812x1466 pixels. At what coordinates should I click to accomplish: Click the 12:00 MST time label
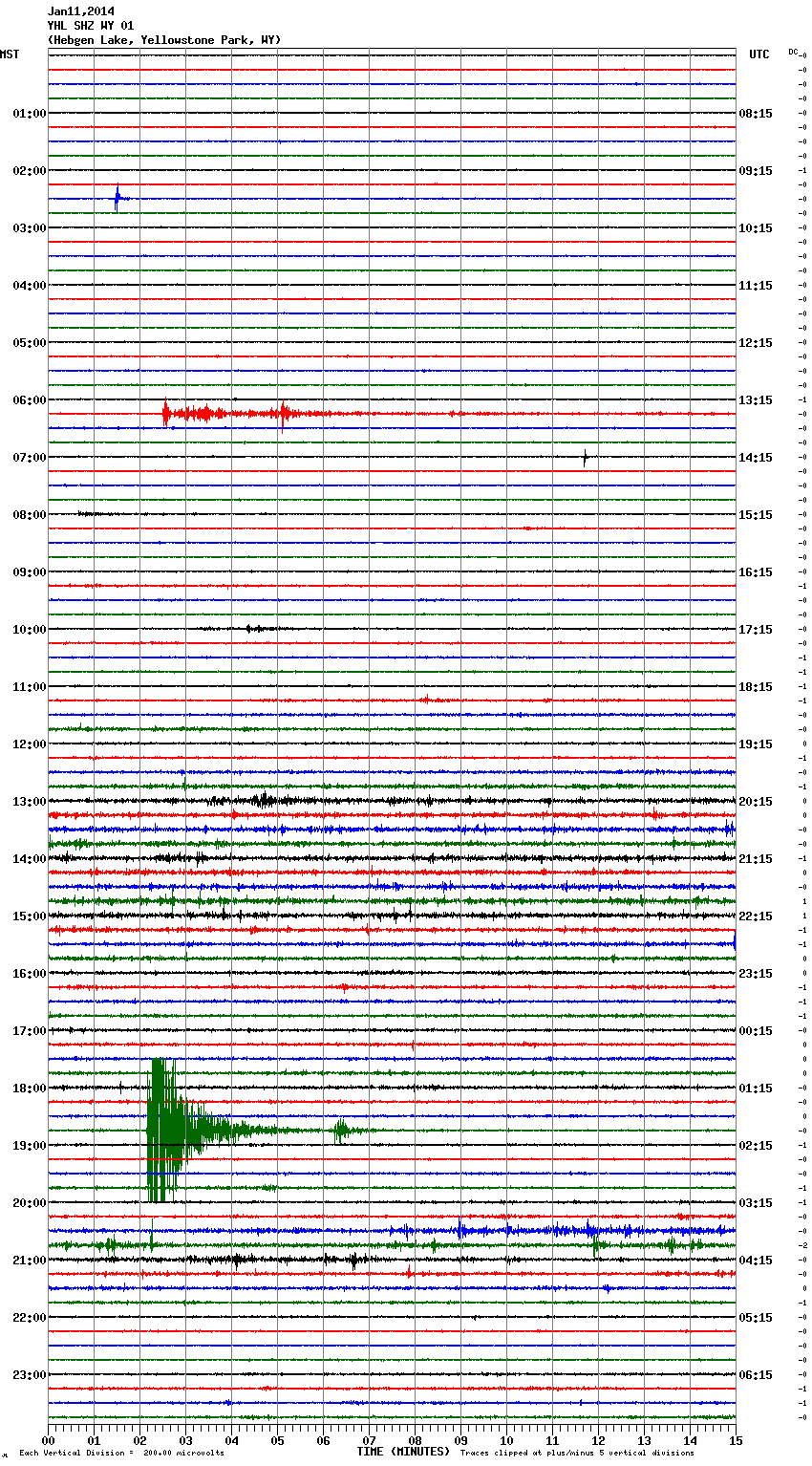(30, 744)
